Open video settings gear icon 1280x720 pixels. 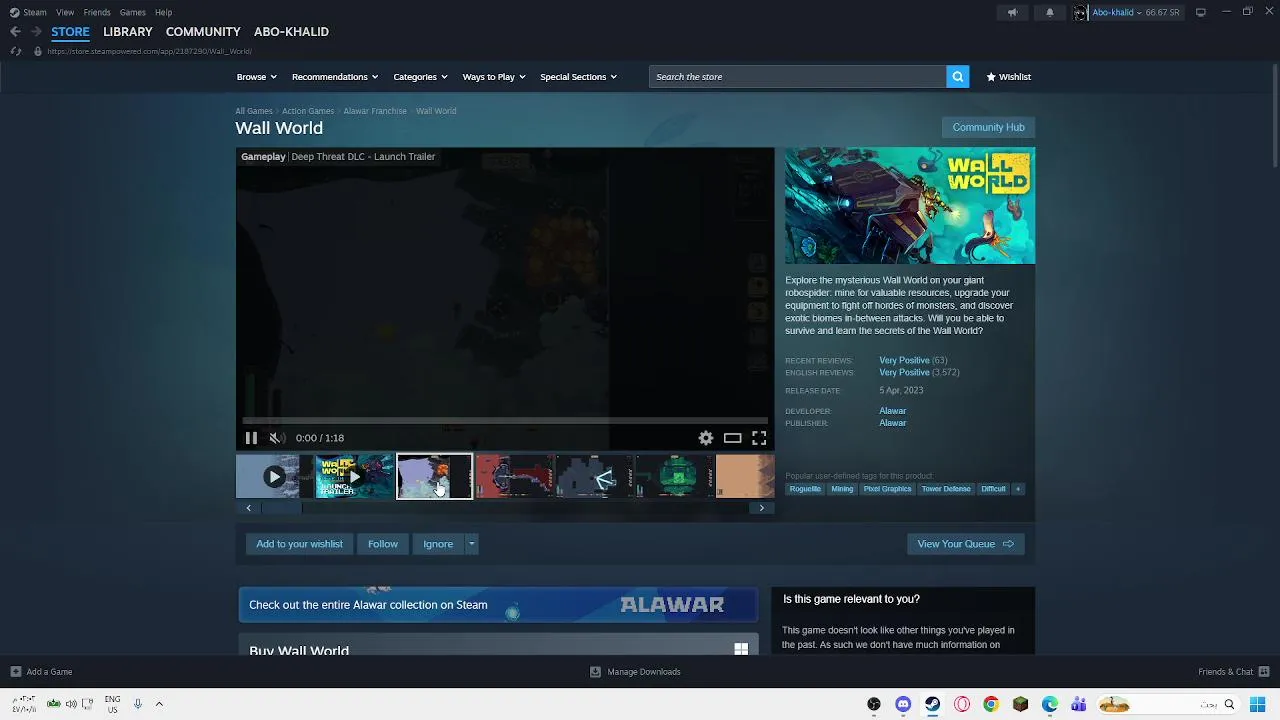click(x=706, y=438)
